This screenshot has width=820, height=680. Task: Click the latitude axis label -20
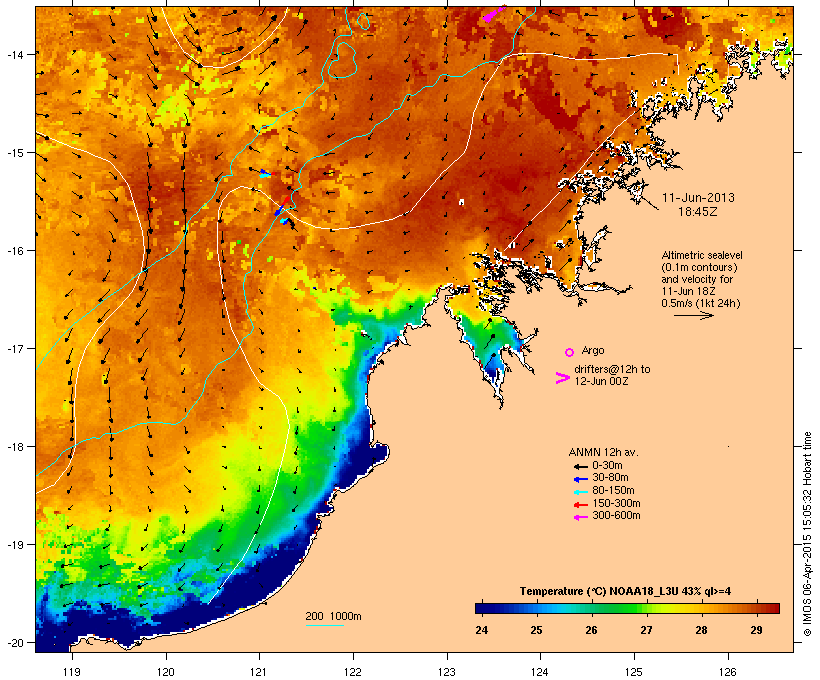click(15, 643)
